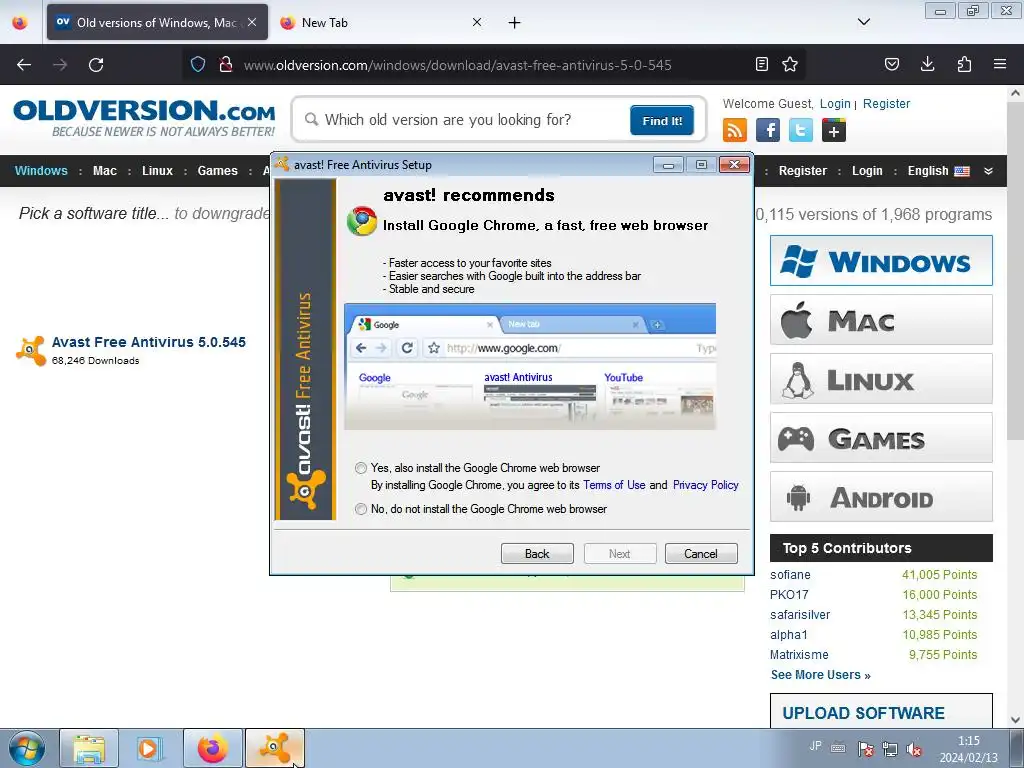
Task: Click the tracking protection shield icon
Action: (198, 65)
